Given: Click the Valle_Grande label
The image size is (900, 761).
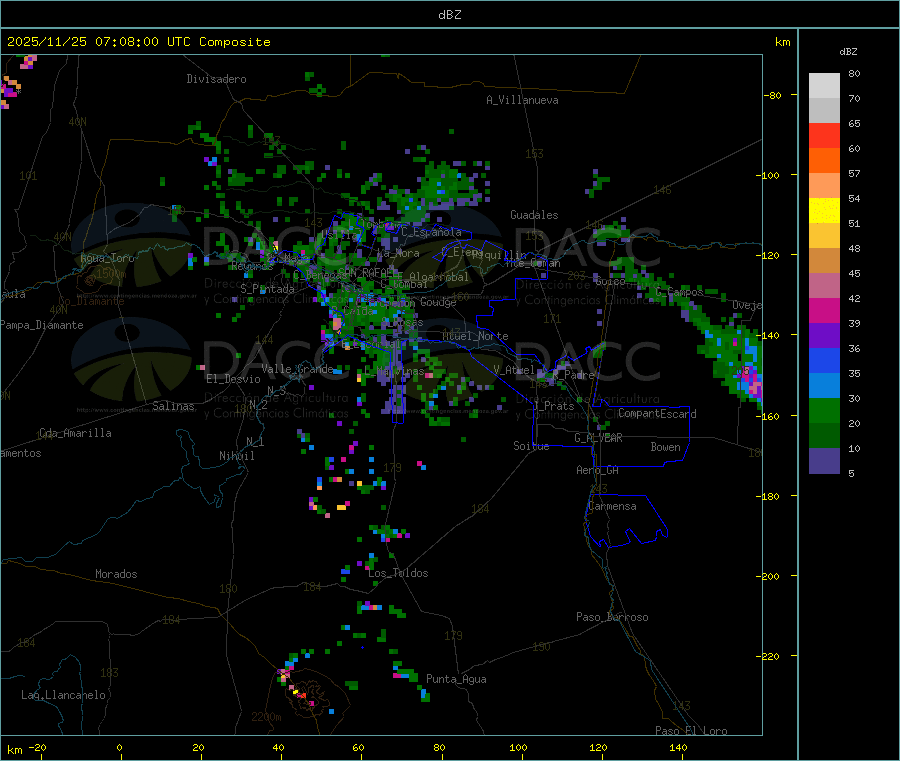Looking at the screenshot, I should tap(297, 369).
